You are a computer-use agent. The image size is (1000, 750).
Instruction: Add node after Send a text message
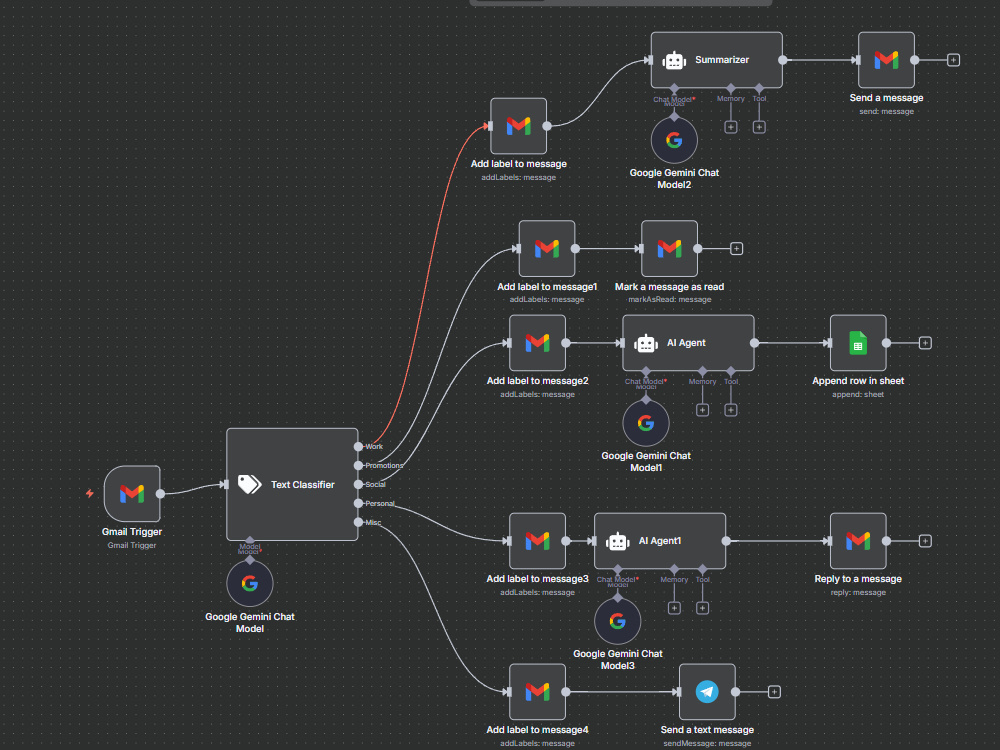pyautogui.click(x=774, y=692)
